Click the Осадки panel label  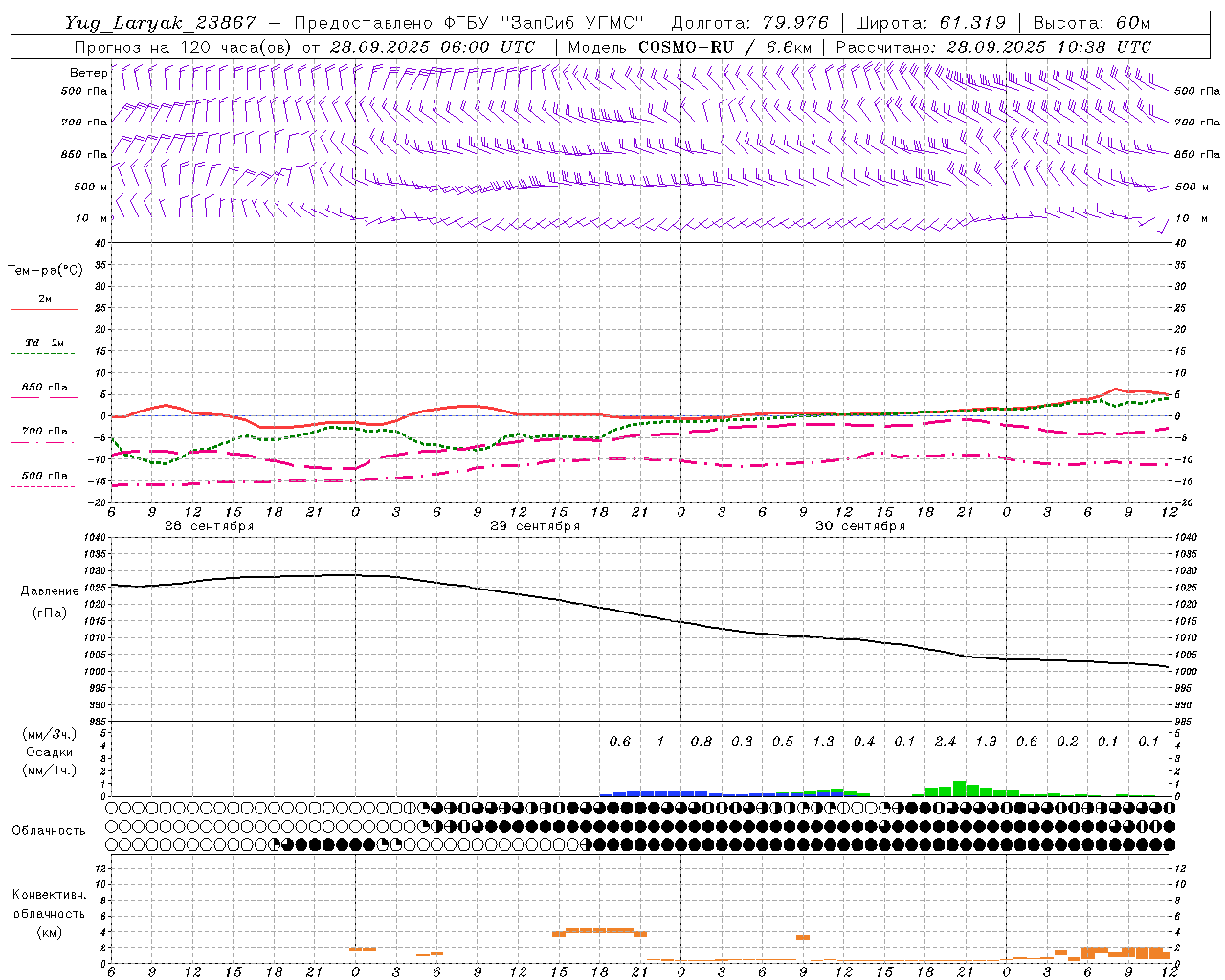pos(50,752)
